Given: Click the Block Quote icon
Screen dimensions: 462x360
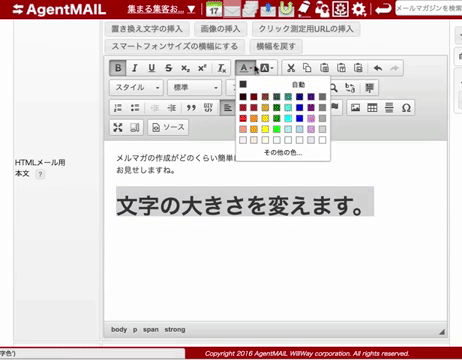Looking at the screenshot, I should coord(191,108).
